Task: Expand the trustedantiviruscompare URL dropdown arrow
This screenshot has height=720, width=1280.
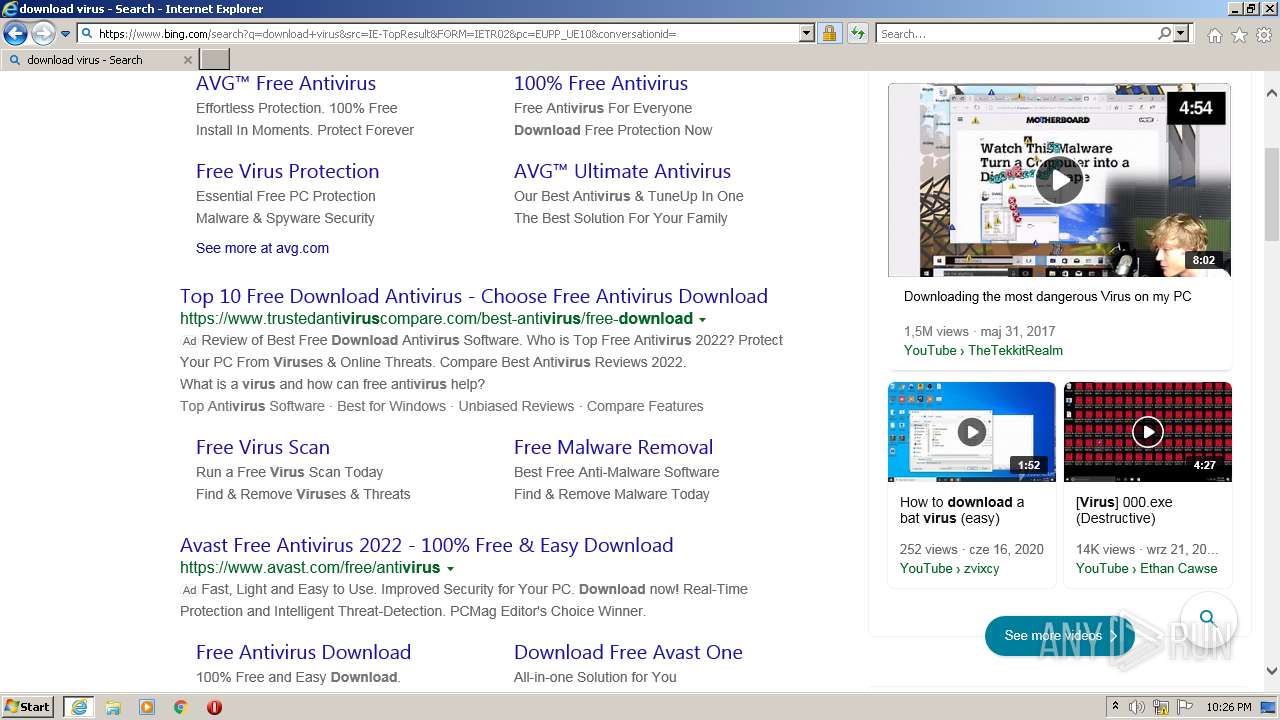Action: click(702, 319)
